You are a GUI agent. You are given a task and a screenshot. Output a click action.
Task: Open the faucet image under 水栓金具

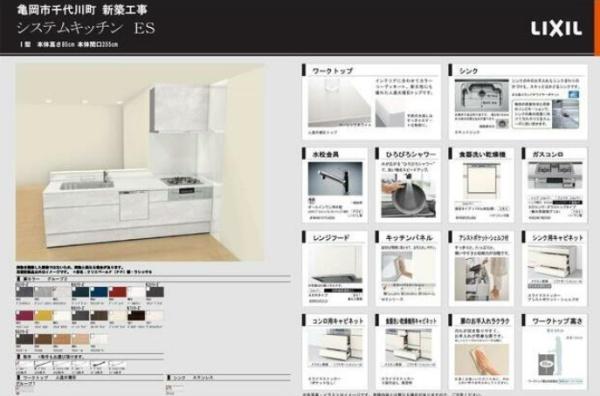point(335,179)
